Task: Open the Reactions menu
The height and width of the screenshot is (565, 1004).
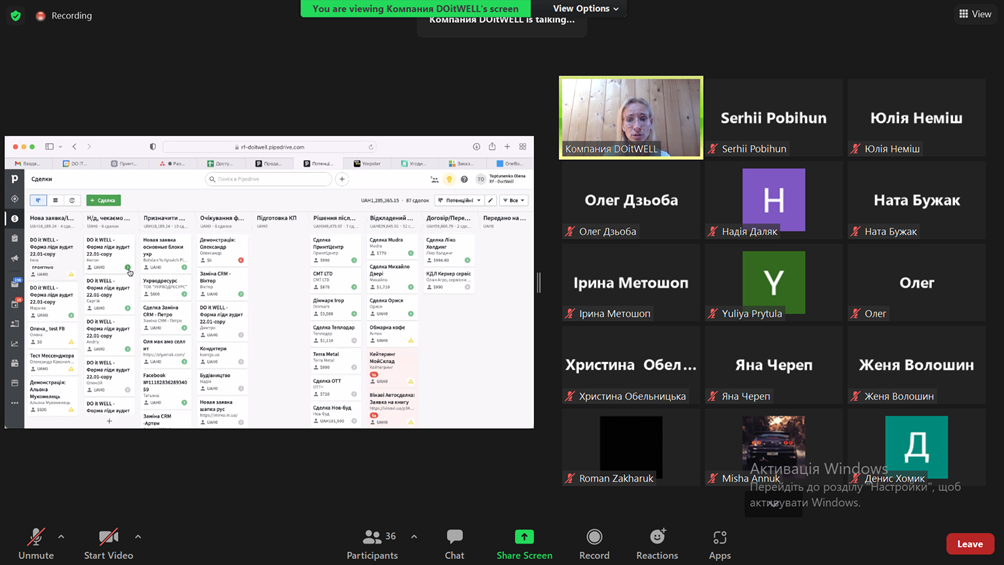Action: point(657,543)
